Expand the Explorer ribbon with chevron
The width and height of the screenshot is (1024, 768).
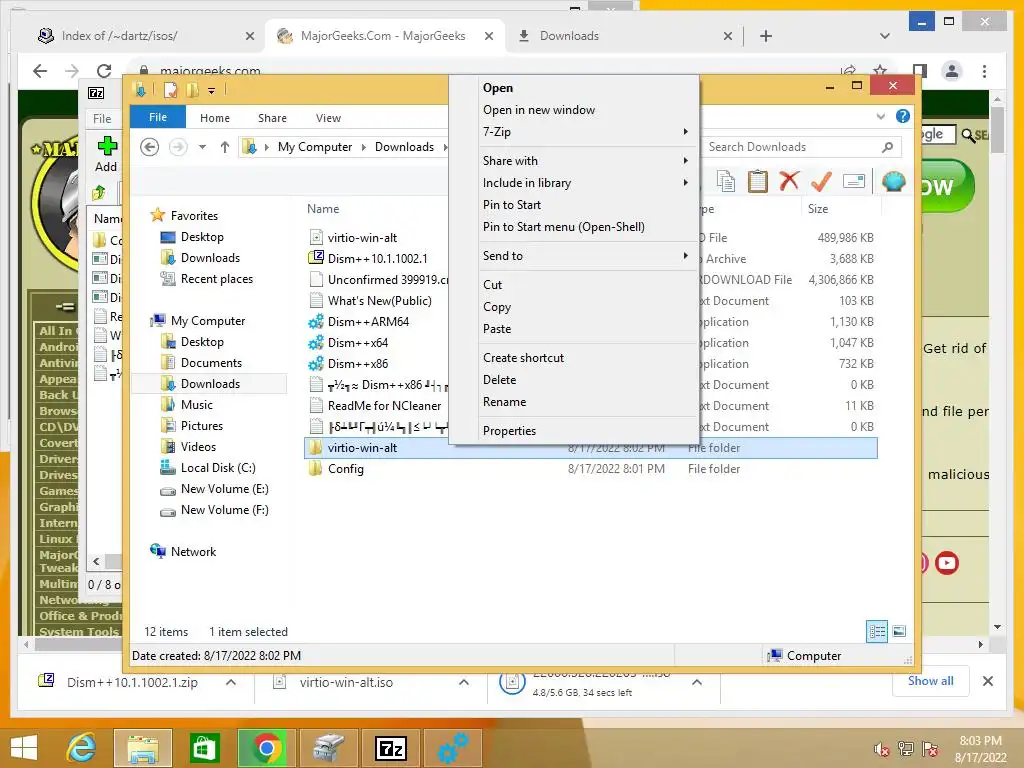coord(880,117)
